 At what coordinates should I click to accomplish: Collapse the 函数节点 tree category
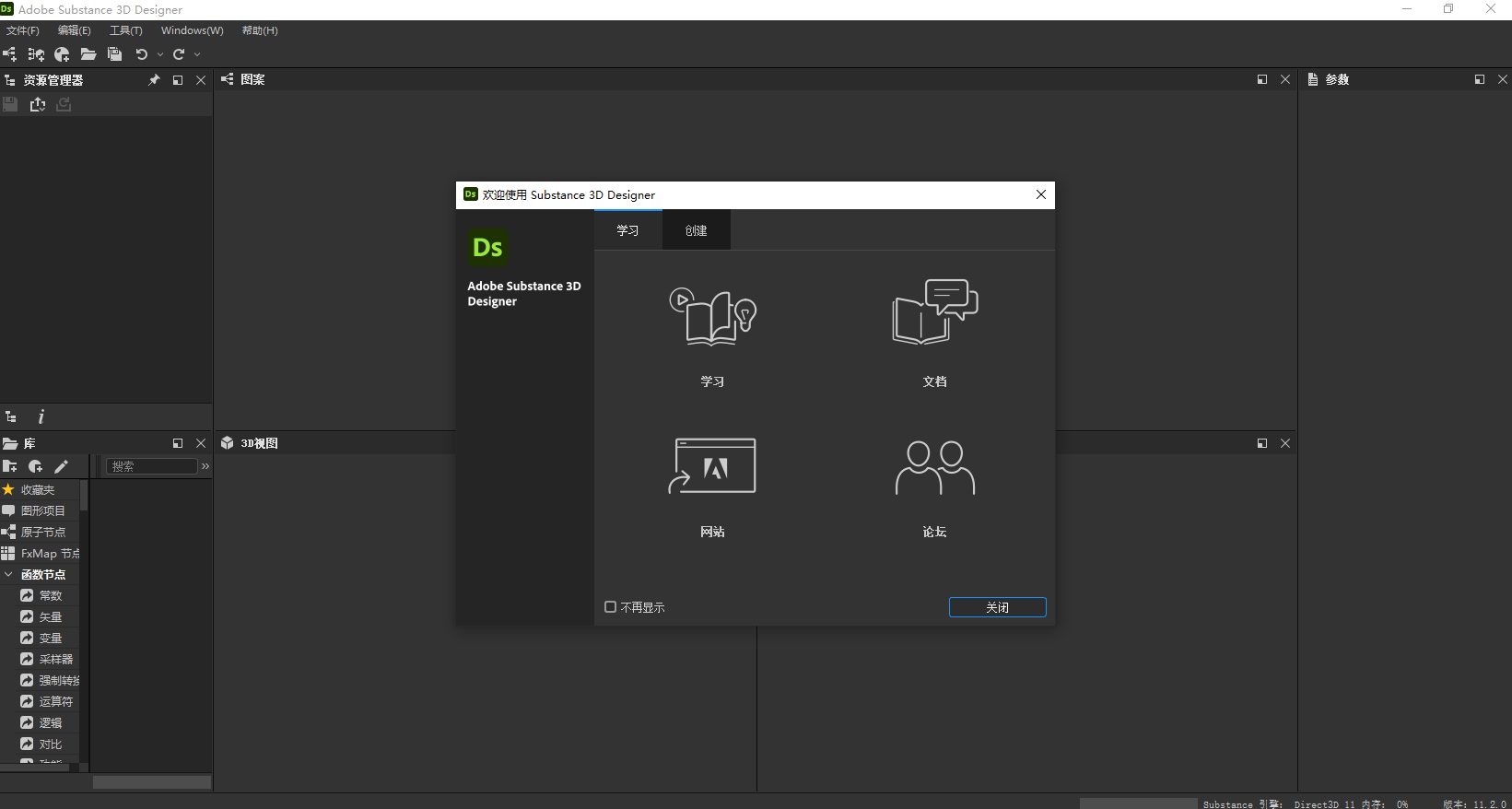point(8,574)
